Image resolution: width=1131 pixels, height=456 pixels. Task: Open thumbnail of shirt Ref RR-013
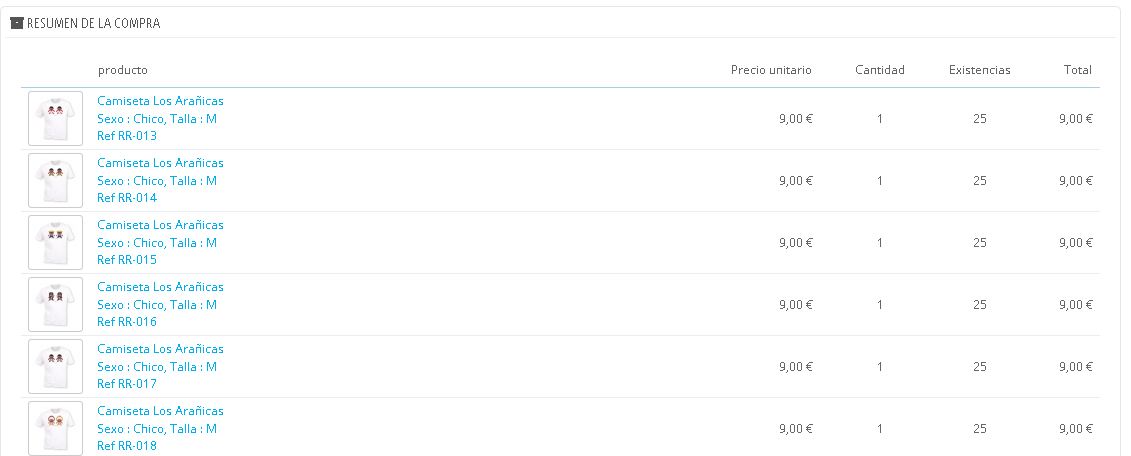(55, 118)
